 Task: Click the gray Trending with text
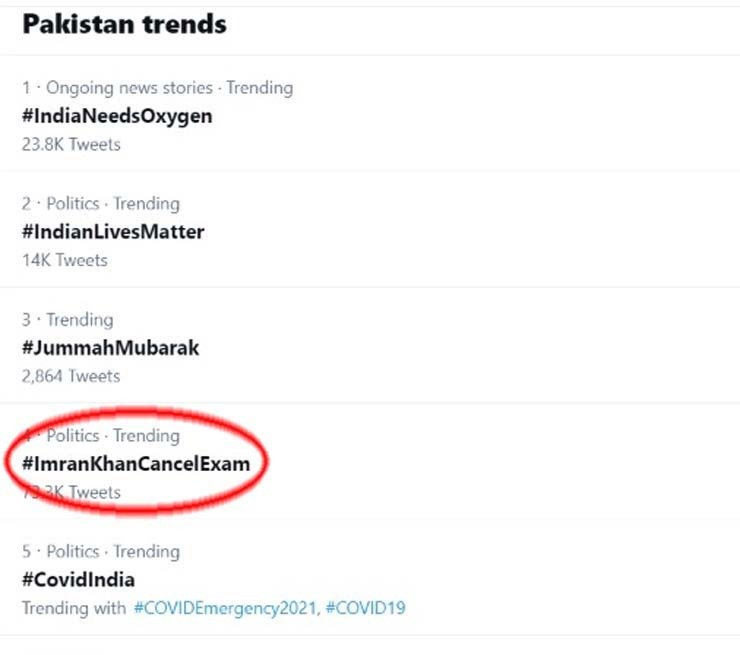[73, 608]
